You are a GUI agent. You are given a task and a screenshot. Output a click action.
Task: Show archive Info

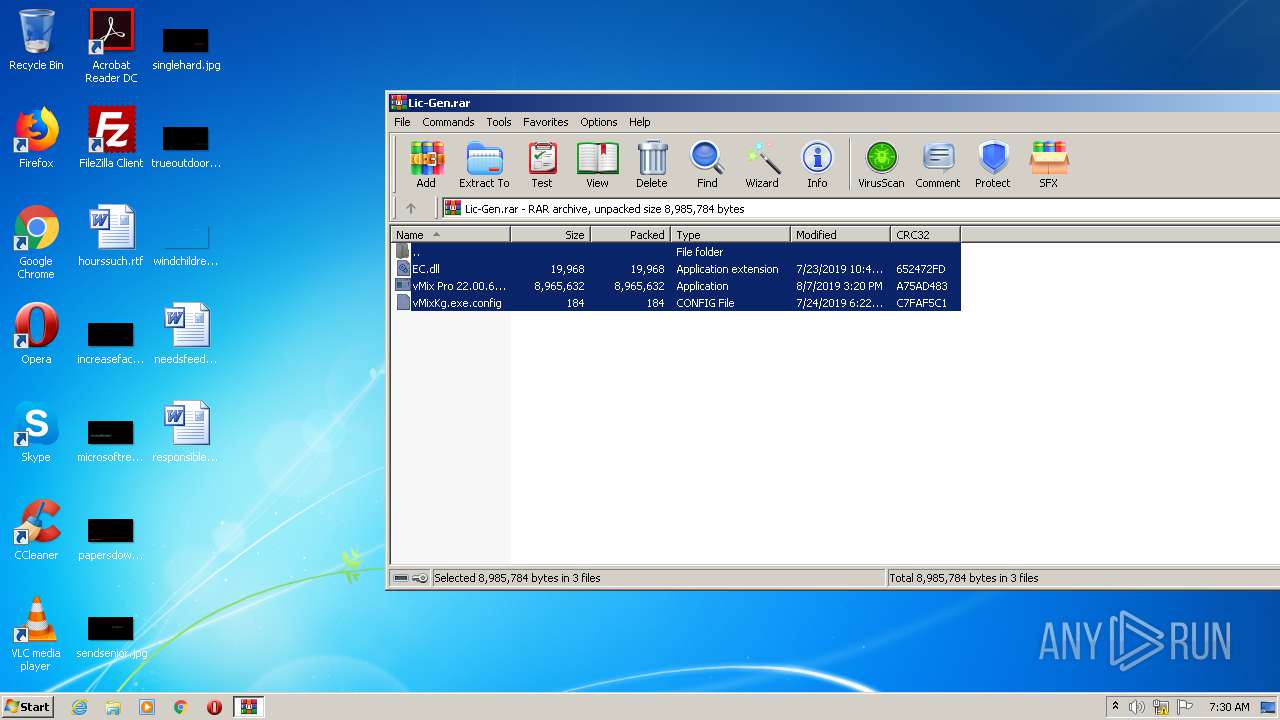(817, 165)
